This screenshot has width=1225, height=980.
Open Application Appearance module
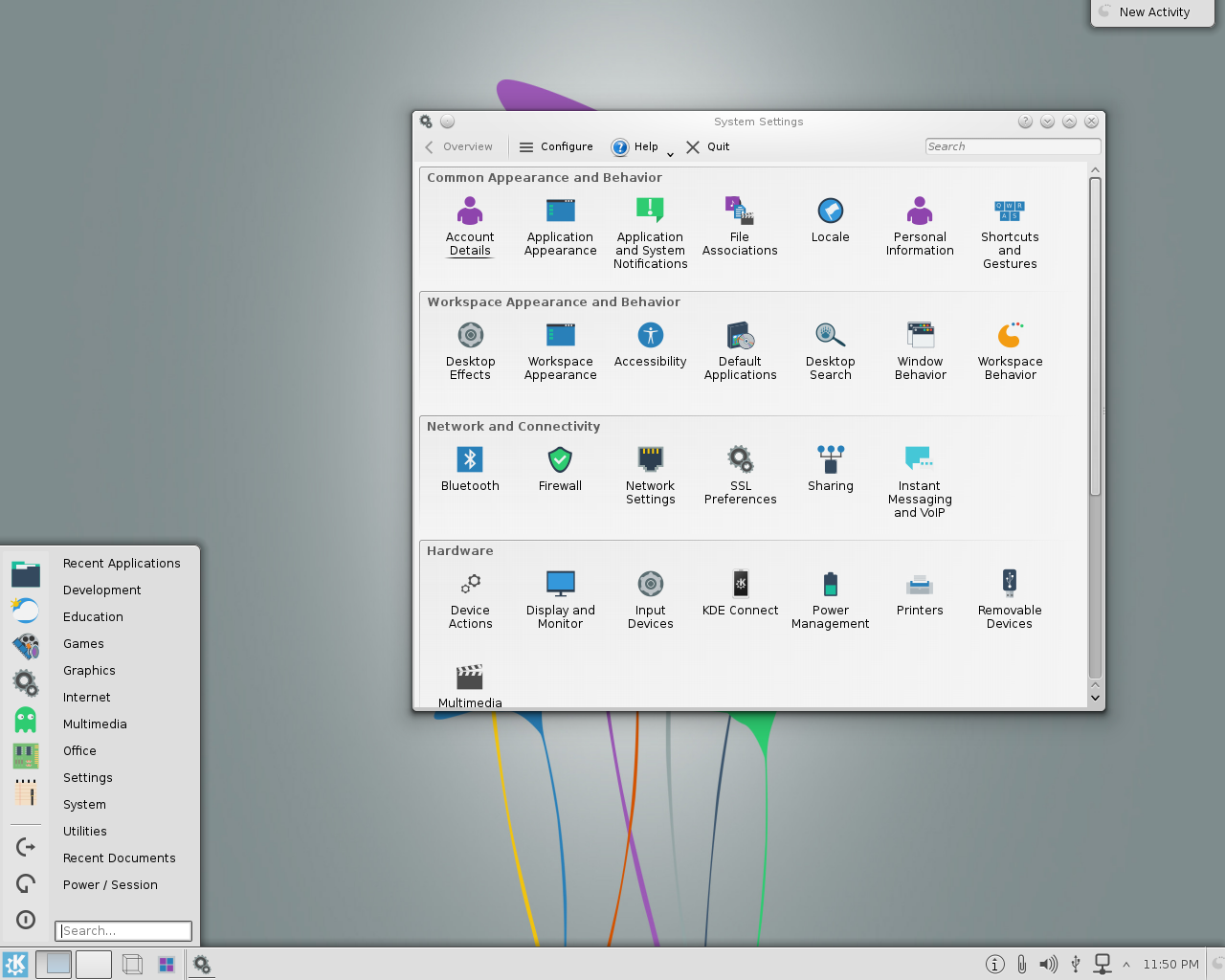click(x=560, y=227)
